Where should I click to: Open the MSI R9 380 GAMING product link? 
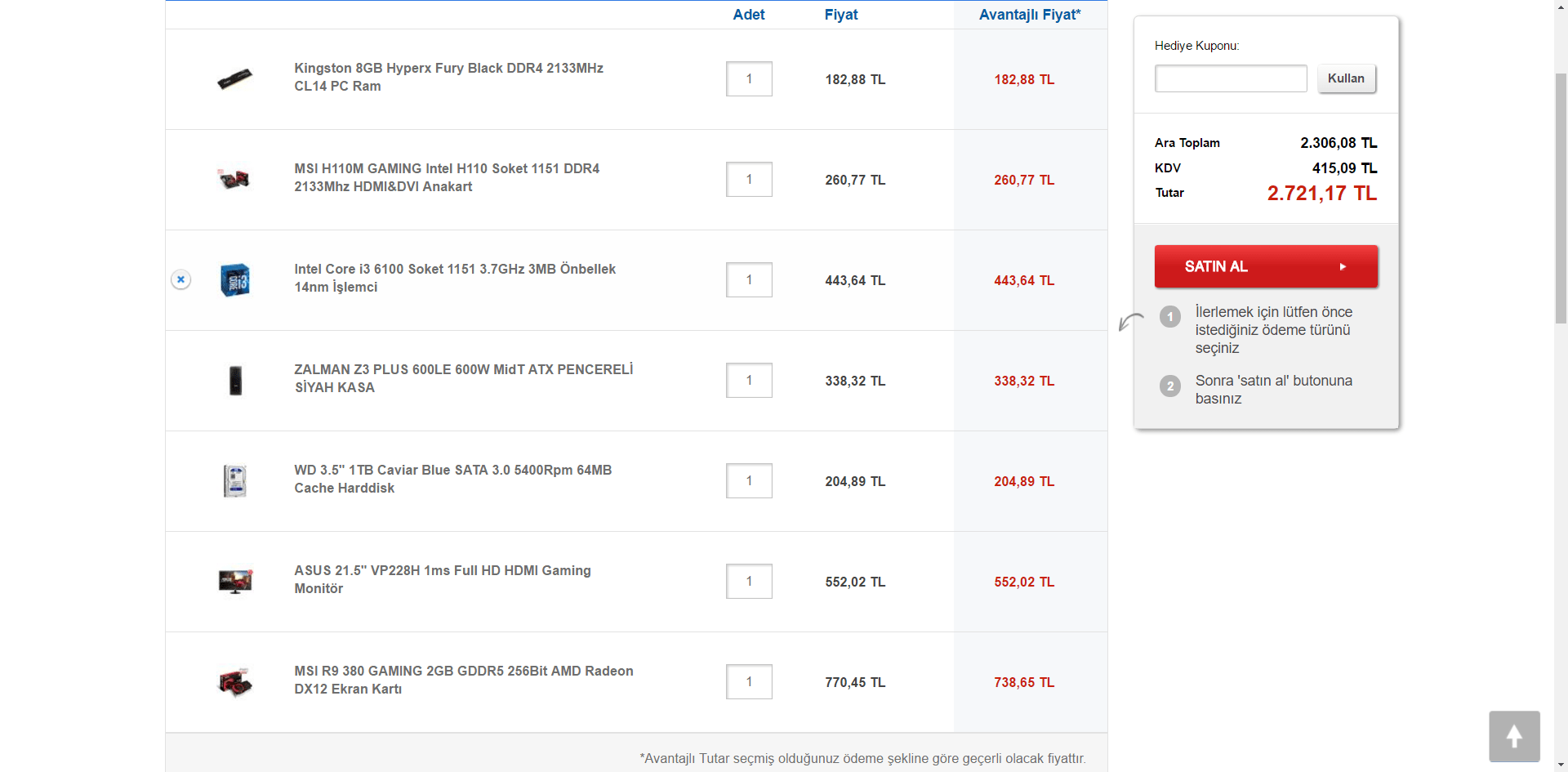463,680
